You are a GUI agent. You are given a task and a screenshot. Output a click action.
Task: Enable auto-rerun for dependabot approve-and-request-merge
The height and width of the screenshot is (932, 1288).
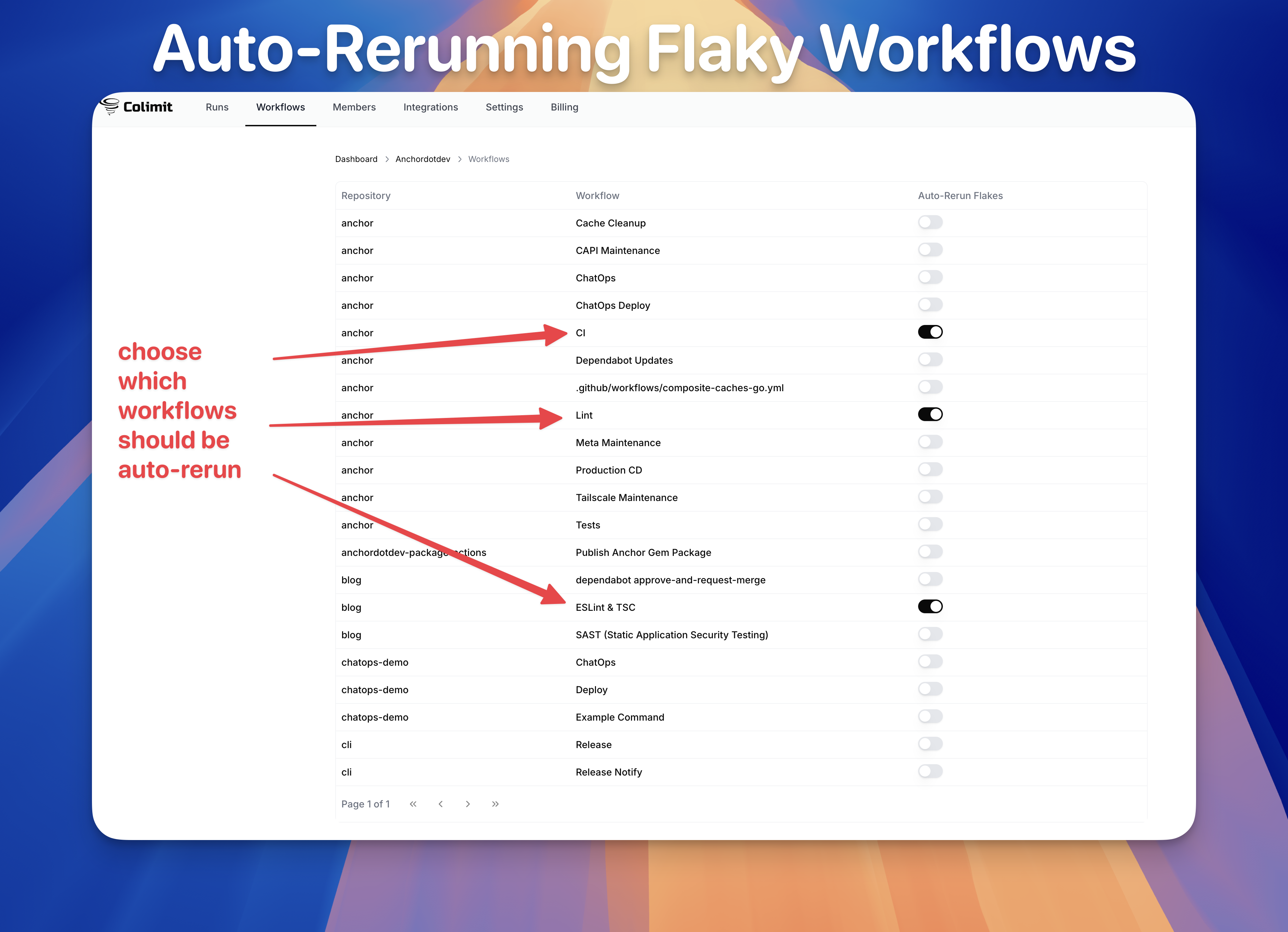(930, 579)
